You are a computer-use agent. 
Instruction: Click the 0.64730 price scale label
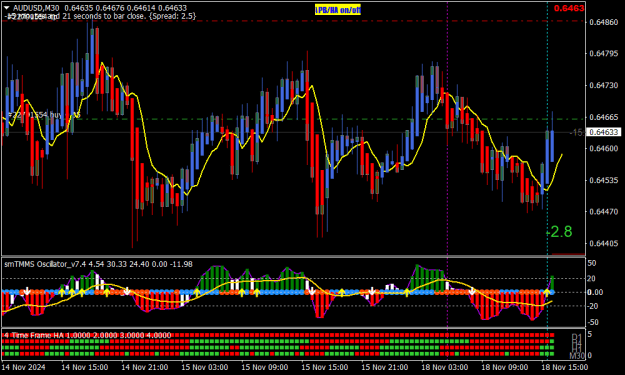point(604,85)
